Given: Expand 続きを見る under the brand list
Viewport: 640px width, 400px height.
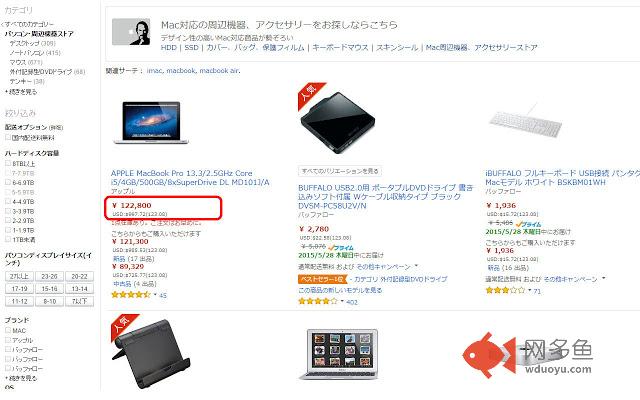Looking at the screenshot, I should (21, 378).
